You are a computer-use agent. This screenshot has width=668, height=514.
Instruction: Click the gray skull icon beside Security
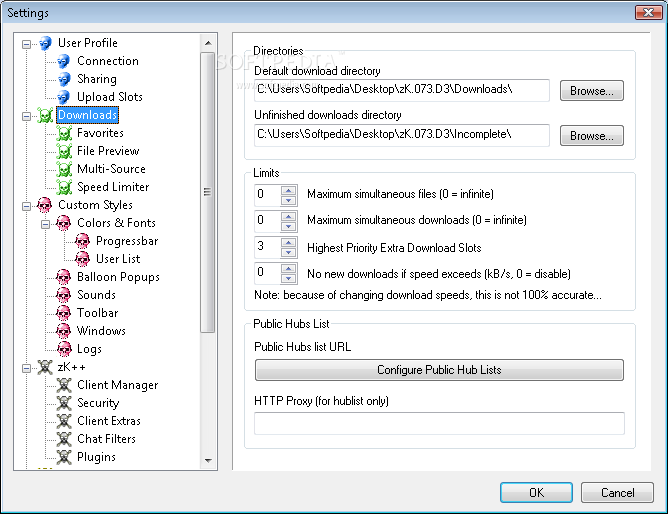[64, 403]
